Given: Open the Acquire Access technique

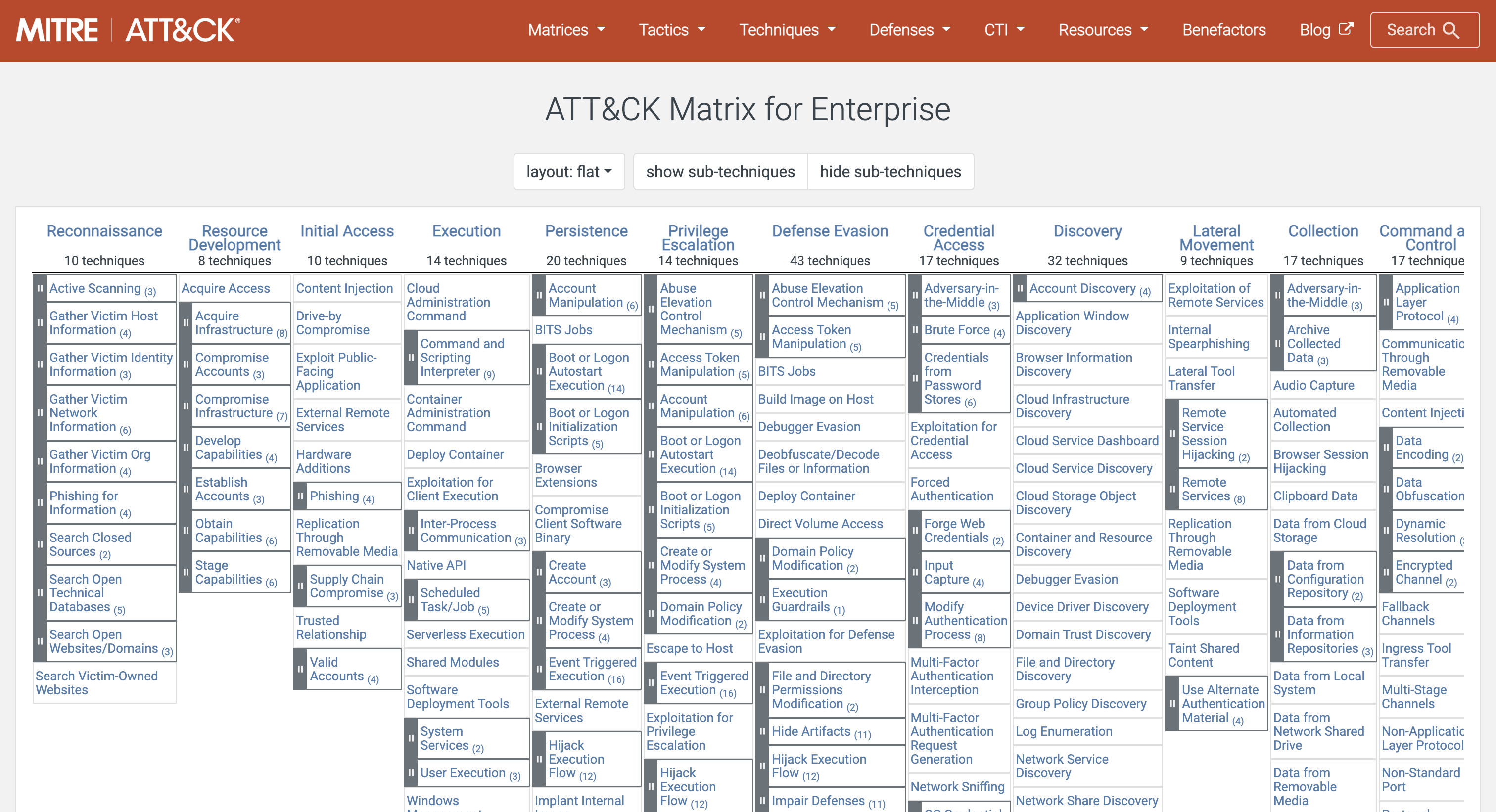Looking at the screenshot, I should pos(225,288).
